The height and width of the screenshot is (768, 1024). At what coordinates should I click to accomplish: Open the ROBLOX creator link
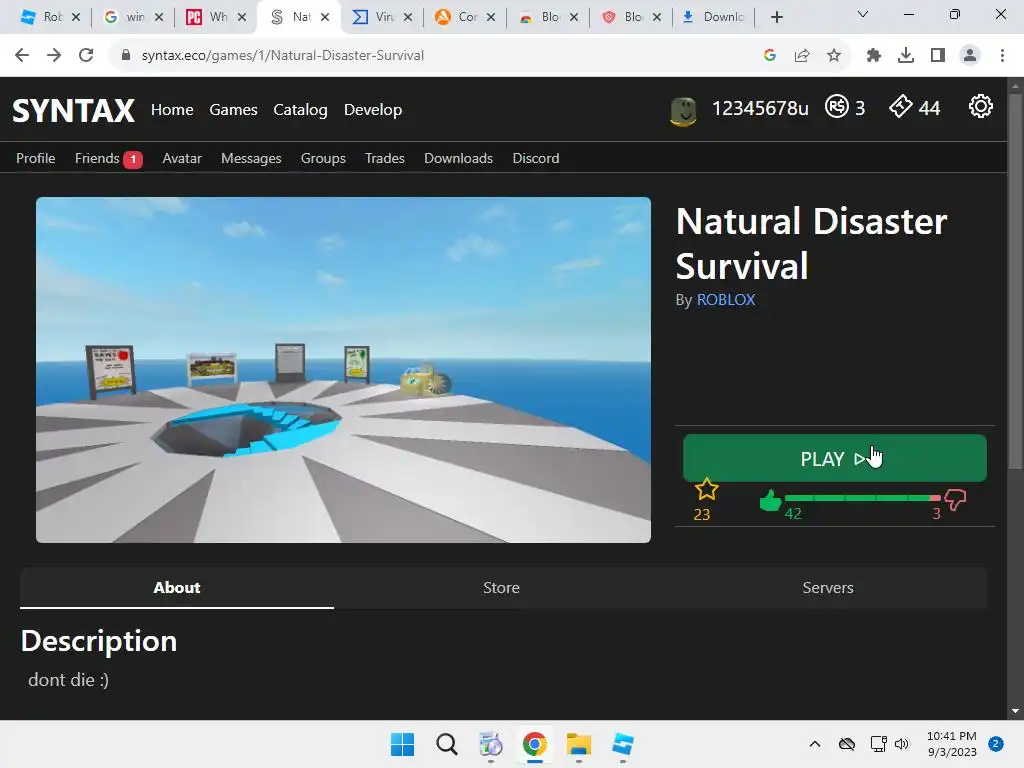pyautogui.click(x=726, y=300)
